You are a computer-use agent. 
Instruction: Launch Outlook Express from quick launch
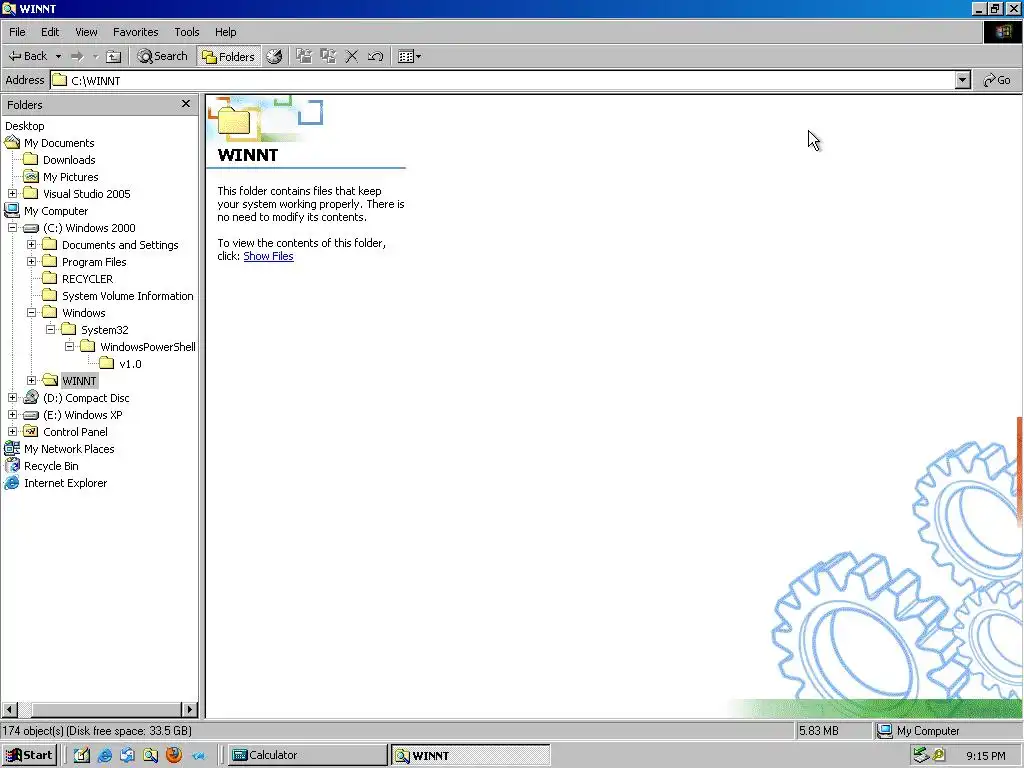pyautogui.click(x=127, y=755)
